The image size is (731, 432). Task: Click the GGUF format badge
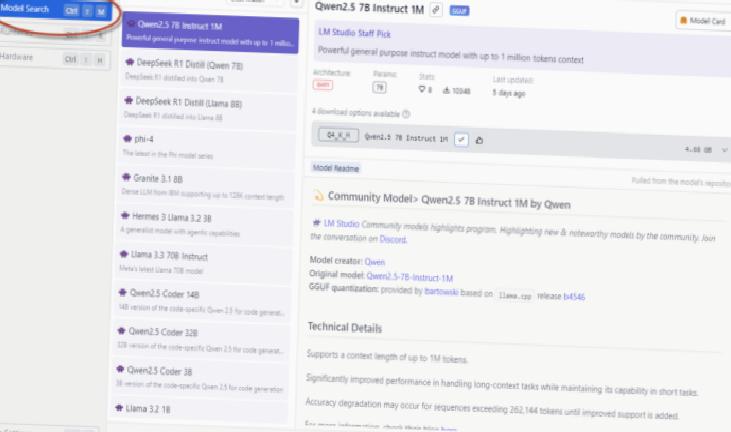pos(459,11)
